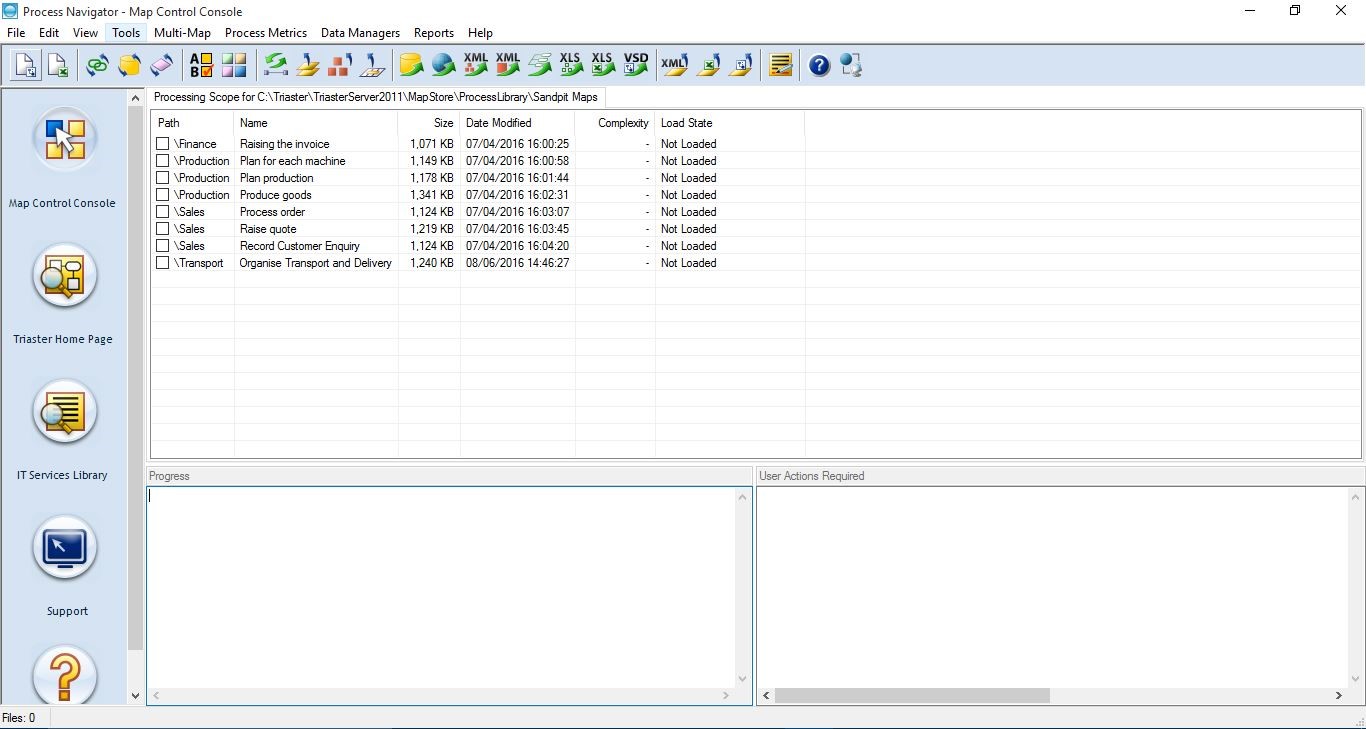The width and height of the screenshot is (1366, 729).
Task: Click the Support link in the sidebar
Action: point(65,548)
